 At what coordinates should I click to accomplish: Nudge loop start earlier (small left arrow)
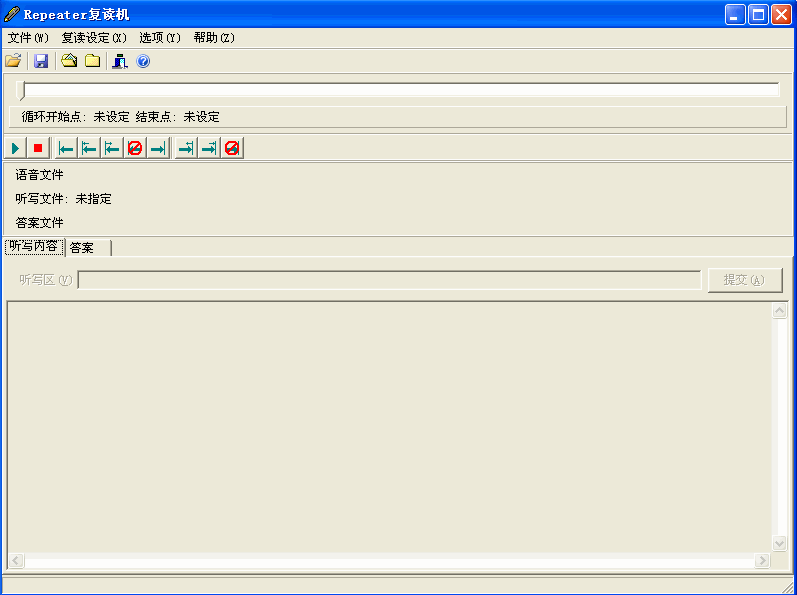tap(89, 148)
